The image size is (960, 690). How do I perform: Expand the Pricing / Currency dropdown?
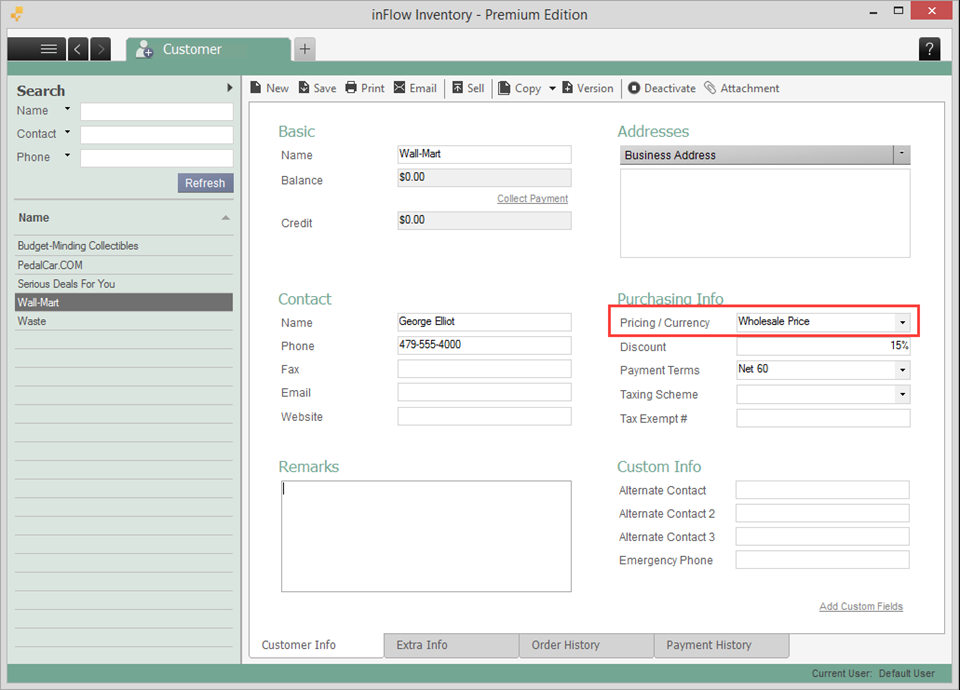pos(902,323)
